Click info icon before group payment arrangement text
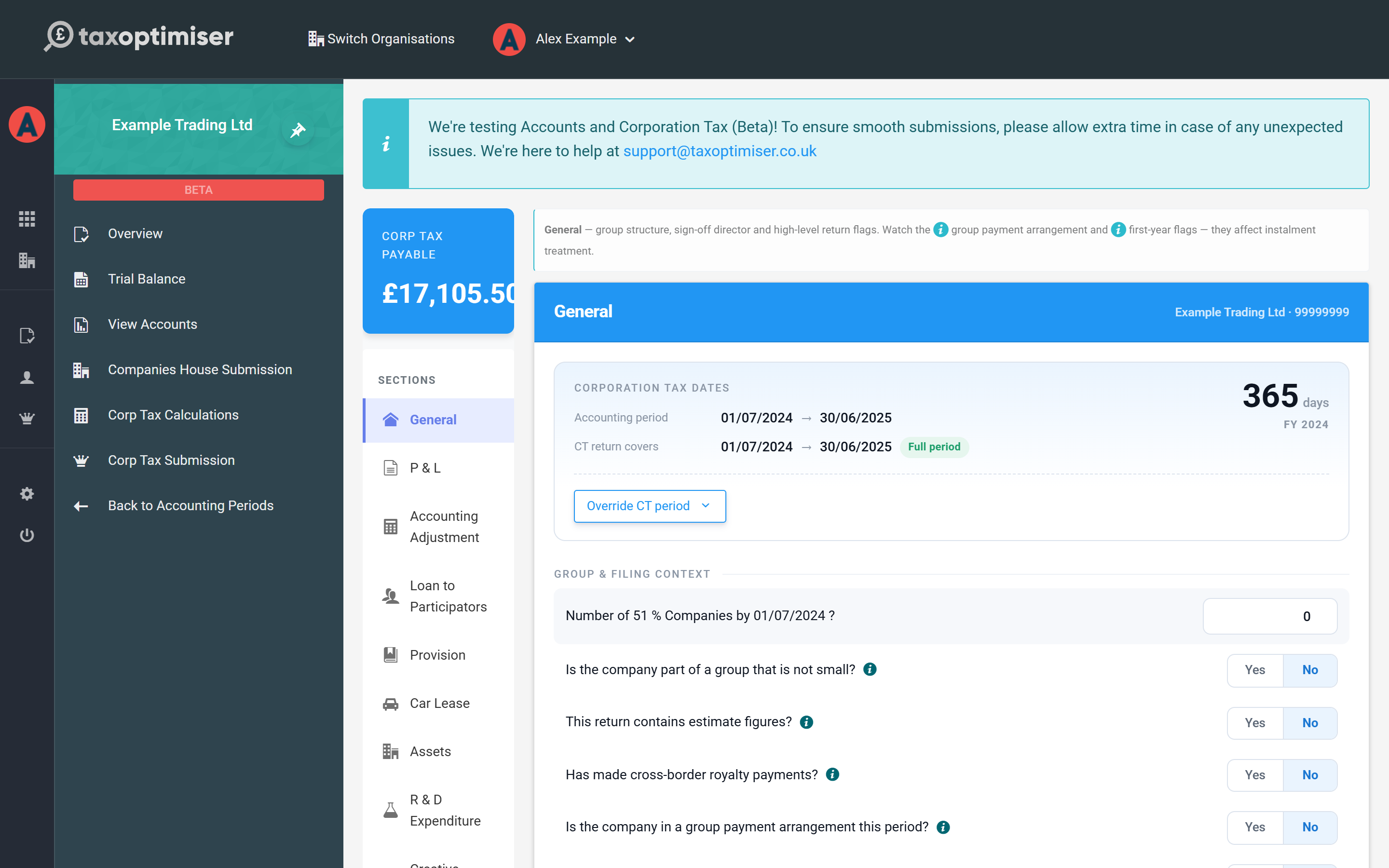This screenshot has height=868, width=1389. [x=941, y=230]
